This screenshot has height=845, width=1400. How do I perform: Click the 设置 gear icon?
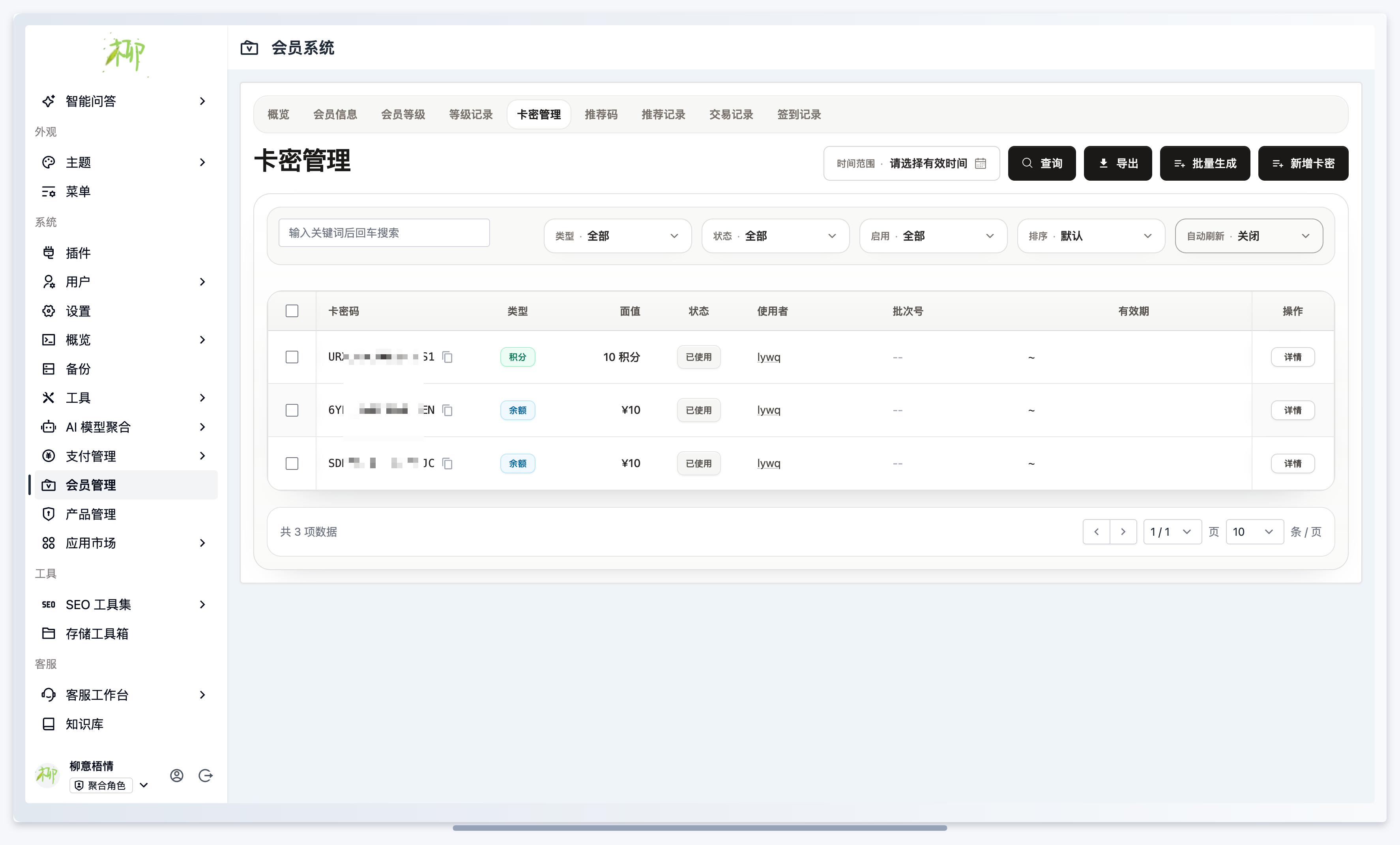(x=49, y=310)
